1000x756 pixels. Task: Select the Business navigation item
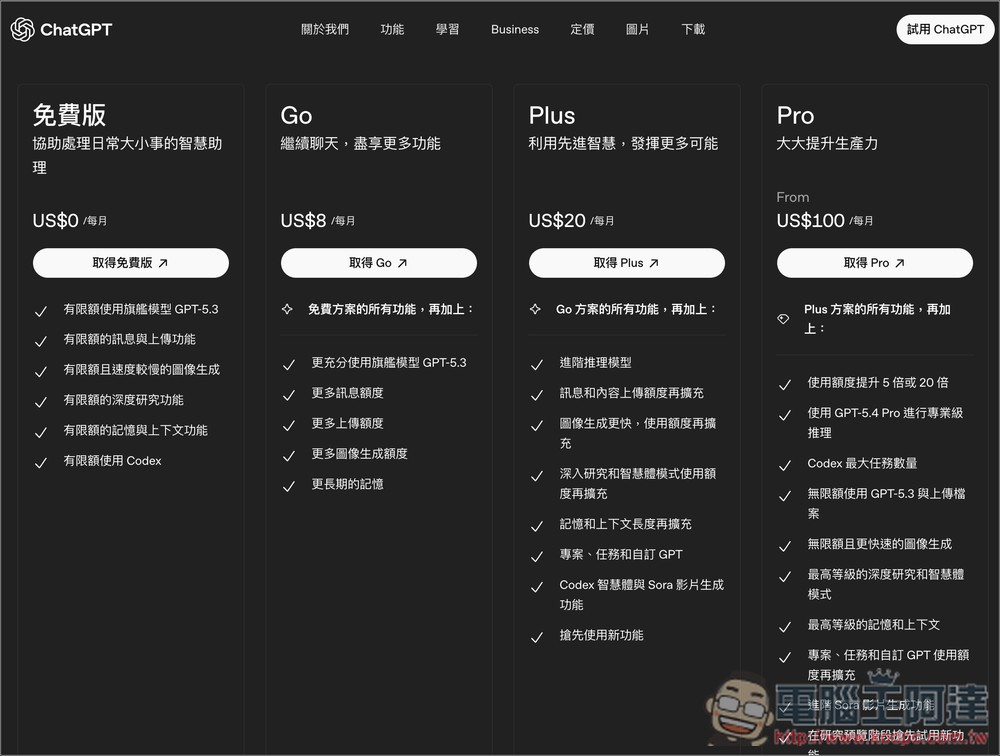click(515, 29)
